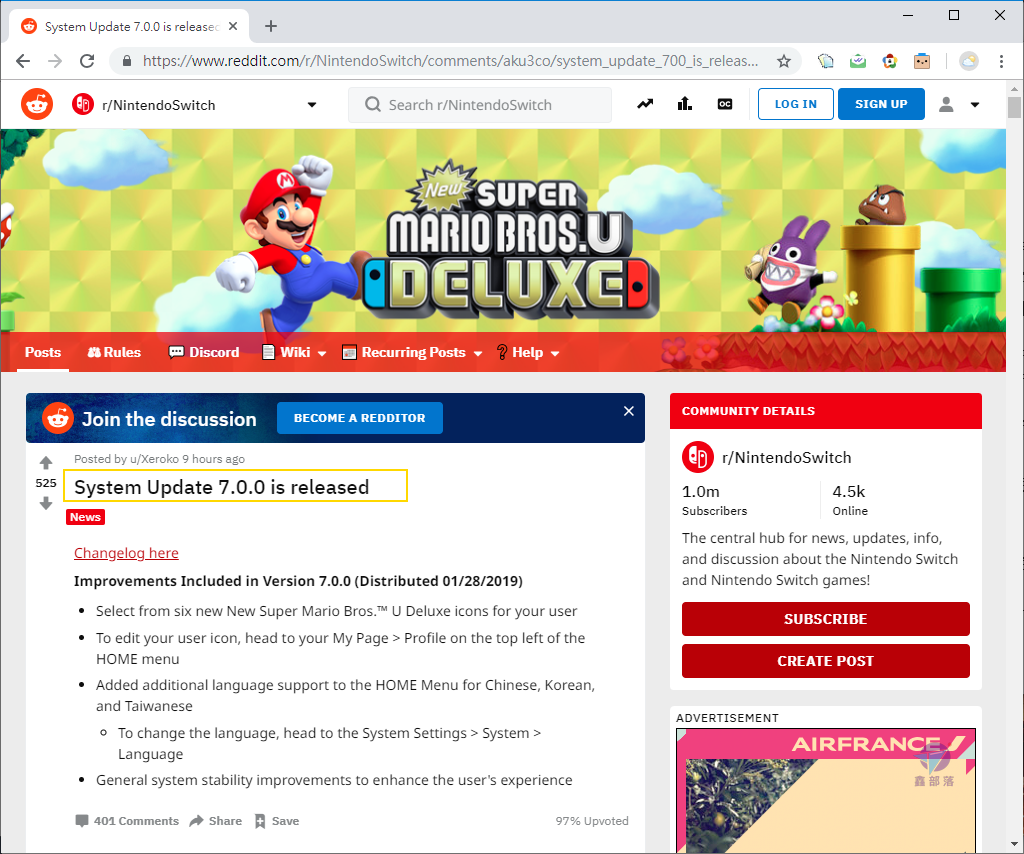Downvote the System Update post

click(46, 503)
